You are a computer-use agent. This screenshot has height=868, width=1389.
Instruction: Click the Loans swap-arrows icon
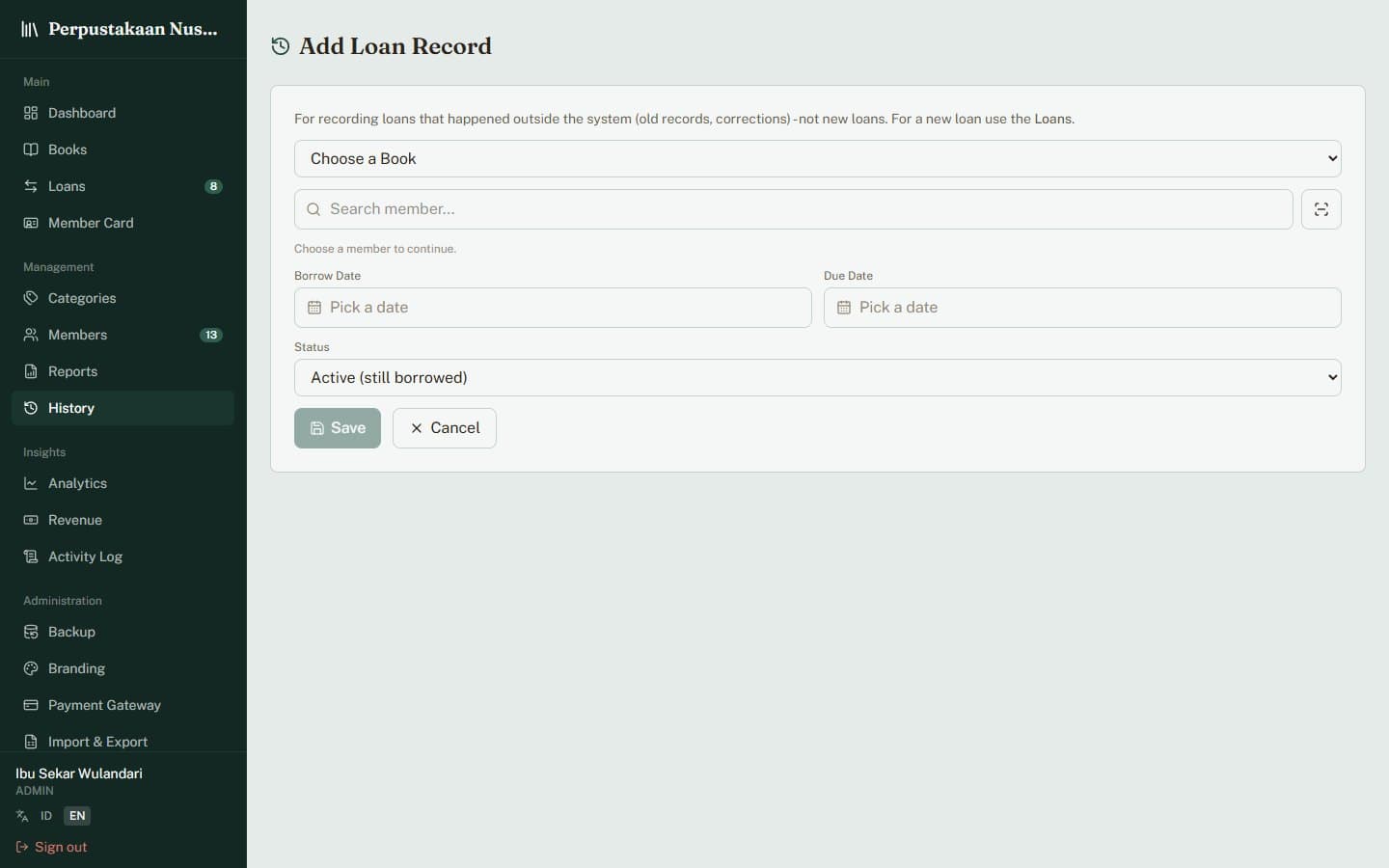point(31,186)
